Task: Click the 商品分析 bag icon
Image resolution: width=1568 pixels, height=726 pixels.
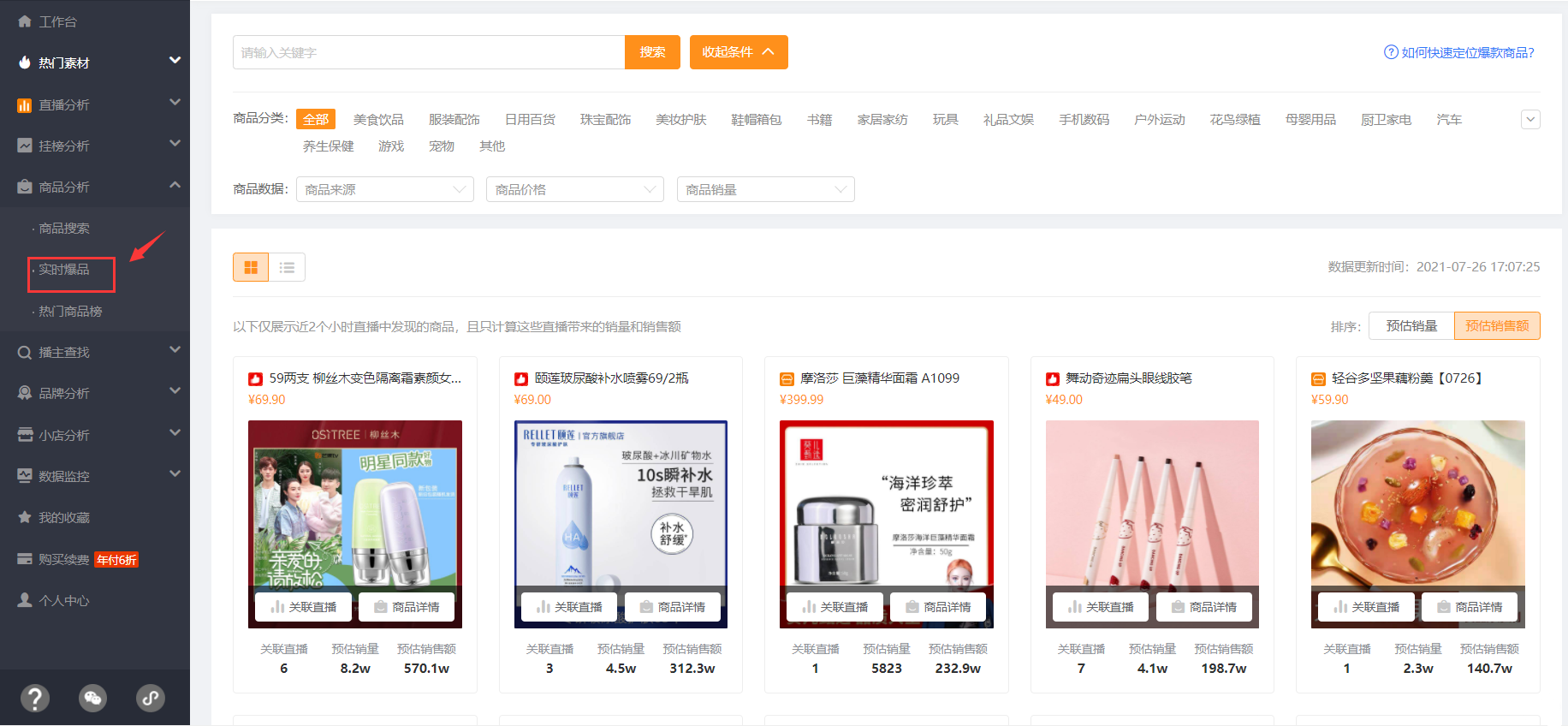Action: (25, 187)
